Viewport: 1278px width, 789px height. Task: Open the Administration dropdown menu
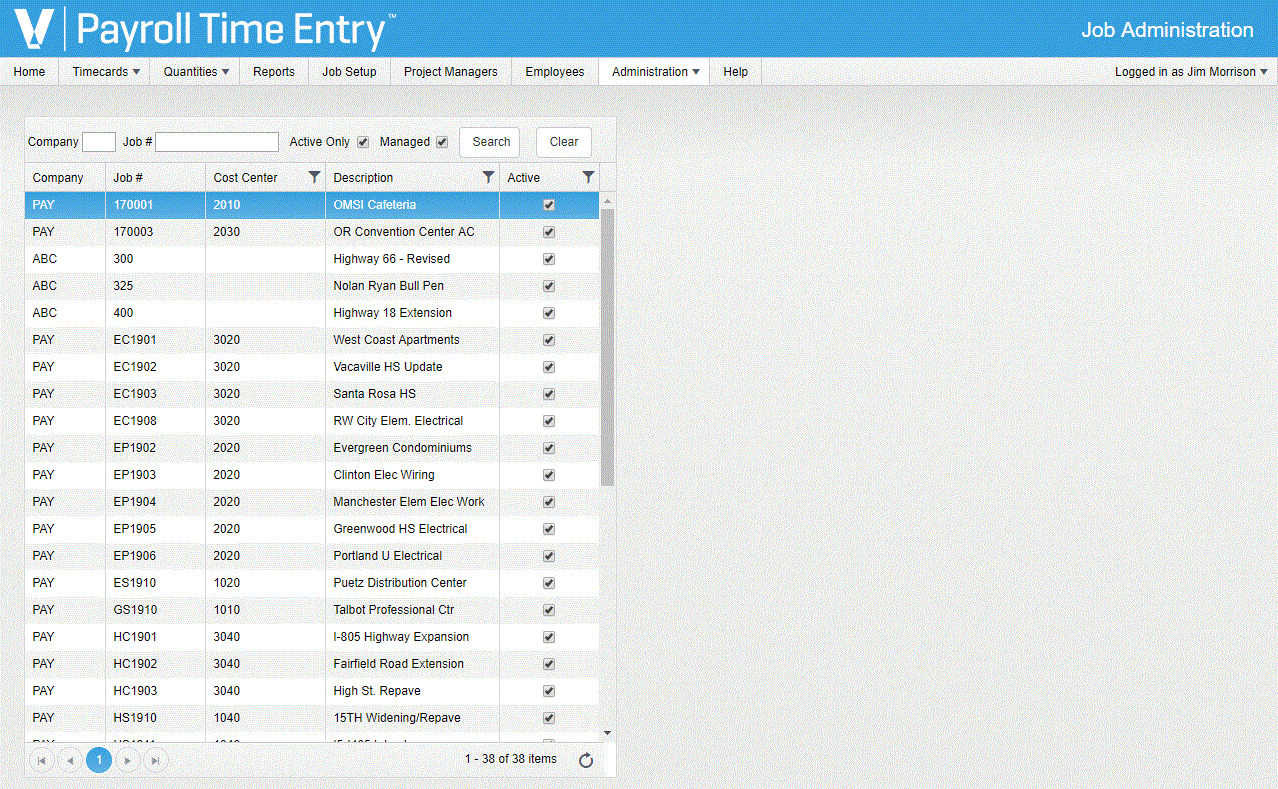(x=655, y=72)
